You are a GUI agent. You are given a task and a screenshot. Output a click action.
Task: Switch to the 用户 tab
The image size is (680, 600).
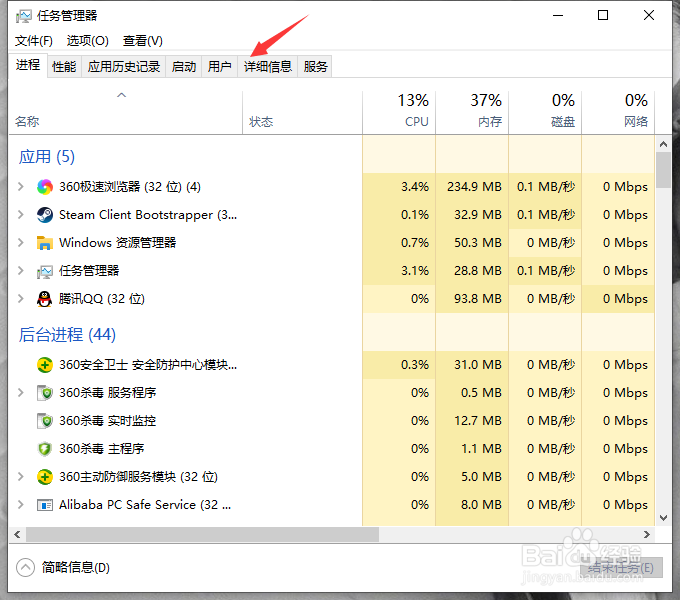point(219,67)
